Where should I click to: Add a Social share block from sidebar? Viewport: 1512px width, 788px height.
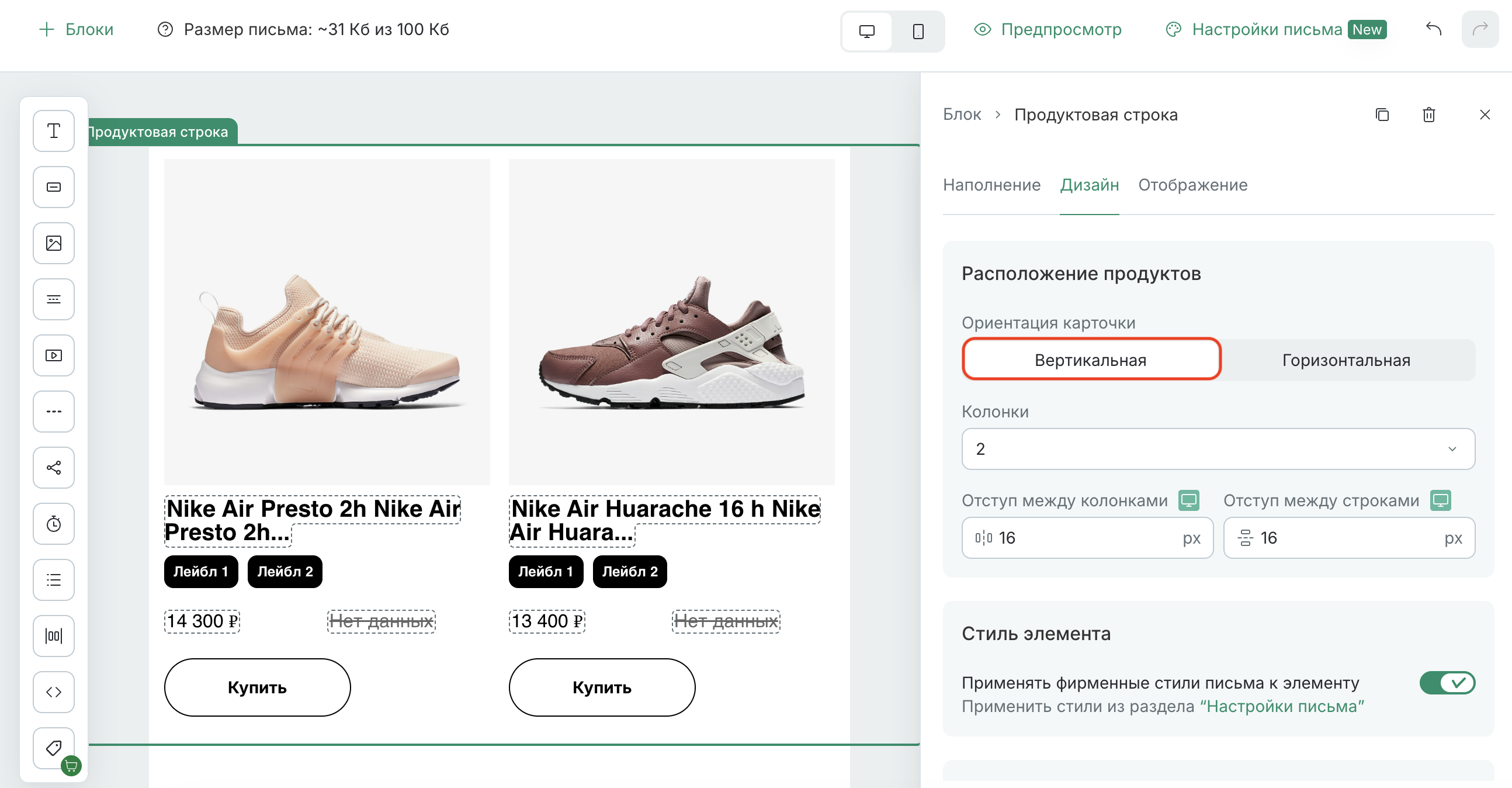(x=53, y=468)
